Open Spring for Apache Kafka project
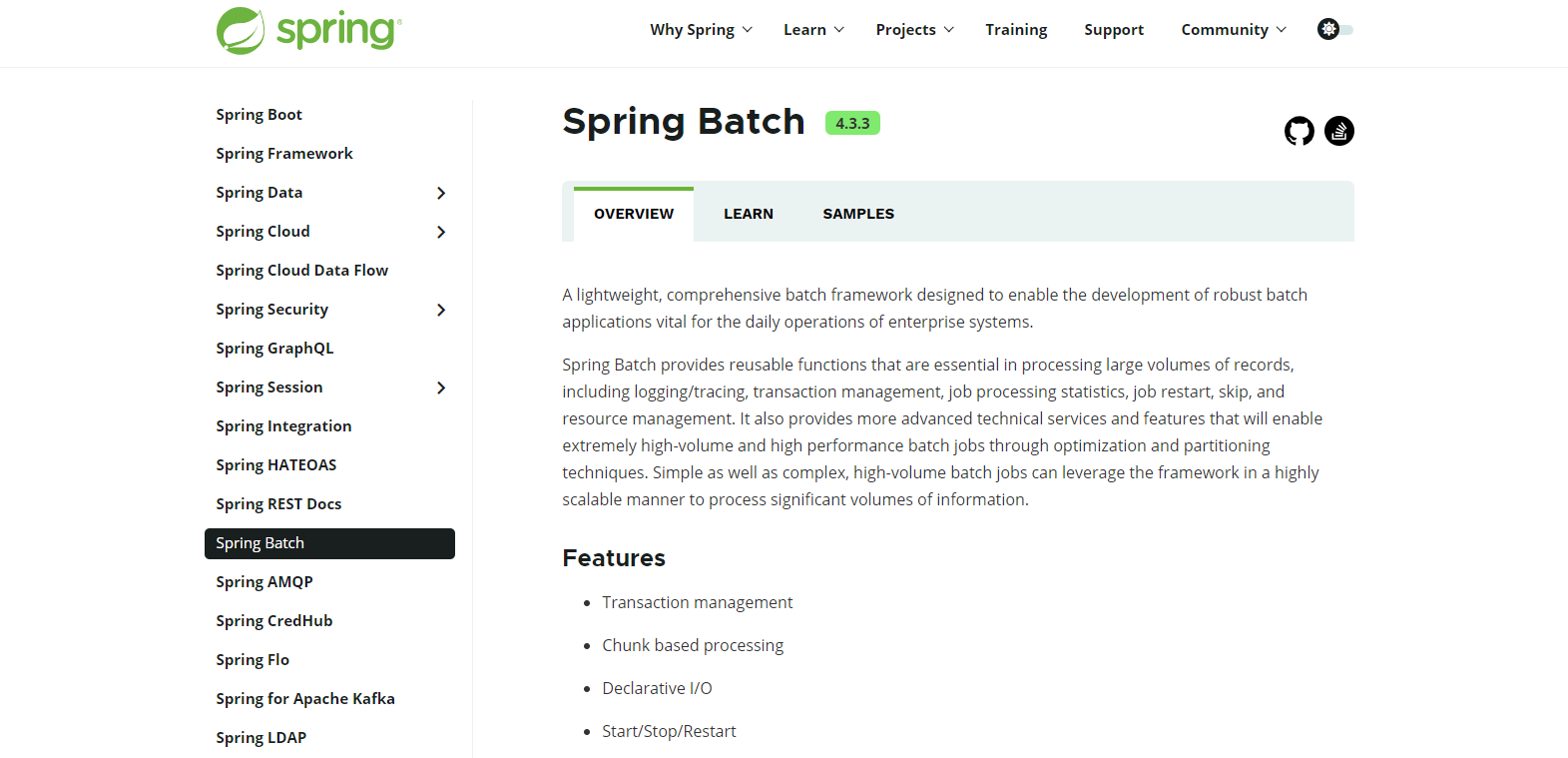Screen dimensions: 1568x758 pos(305,699)
